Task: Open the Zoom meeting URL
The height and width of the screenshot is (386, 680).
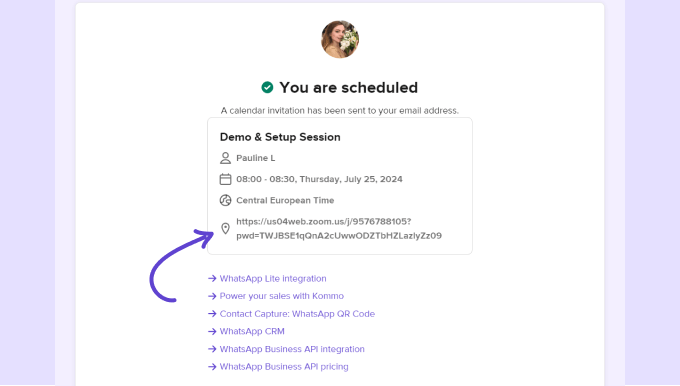Action: (x=339, y=229)
